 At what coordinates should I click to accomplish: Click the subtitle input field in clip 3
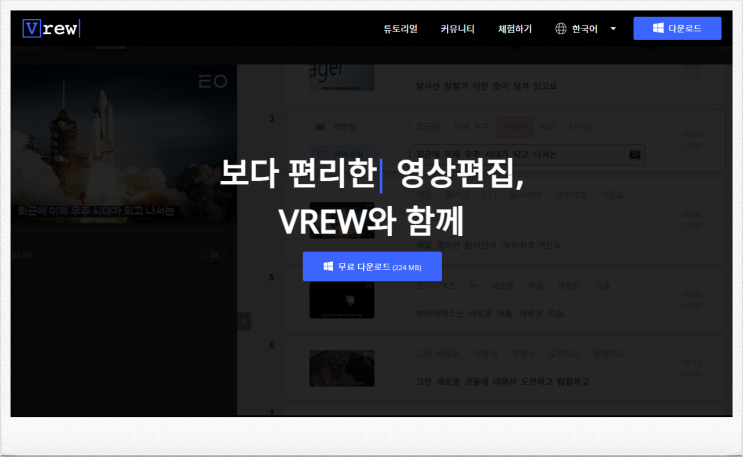point(527,155)
